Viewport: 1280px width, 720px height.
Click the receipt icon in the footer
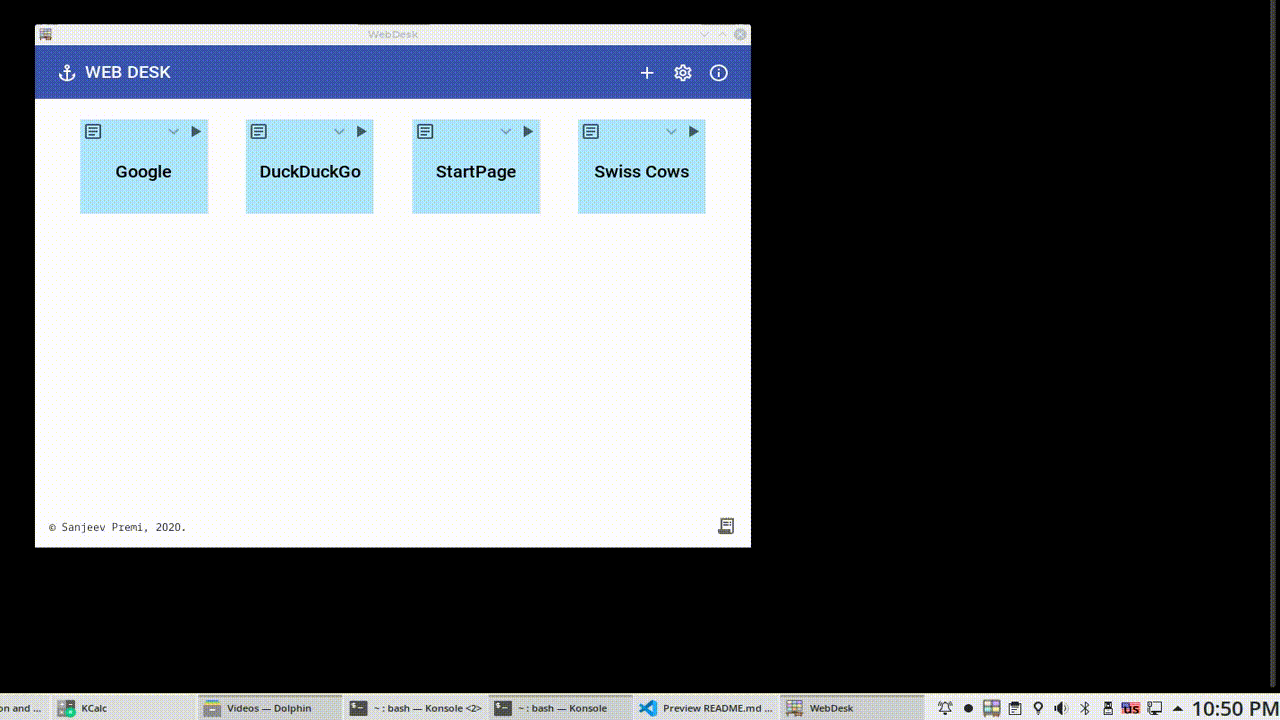click(726, 526)
